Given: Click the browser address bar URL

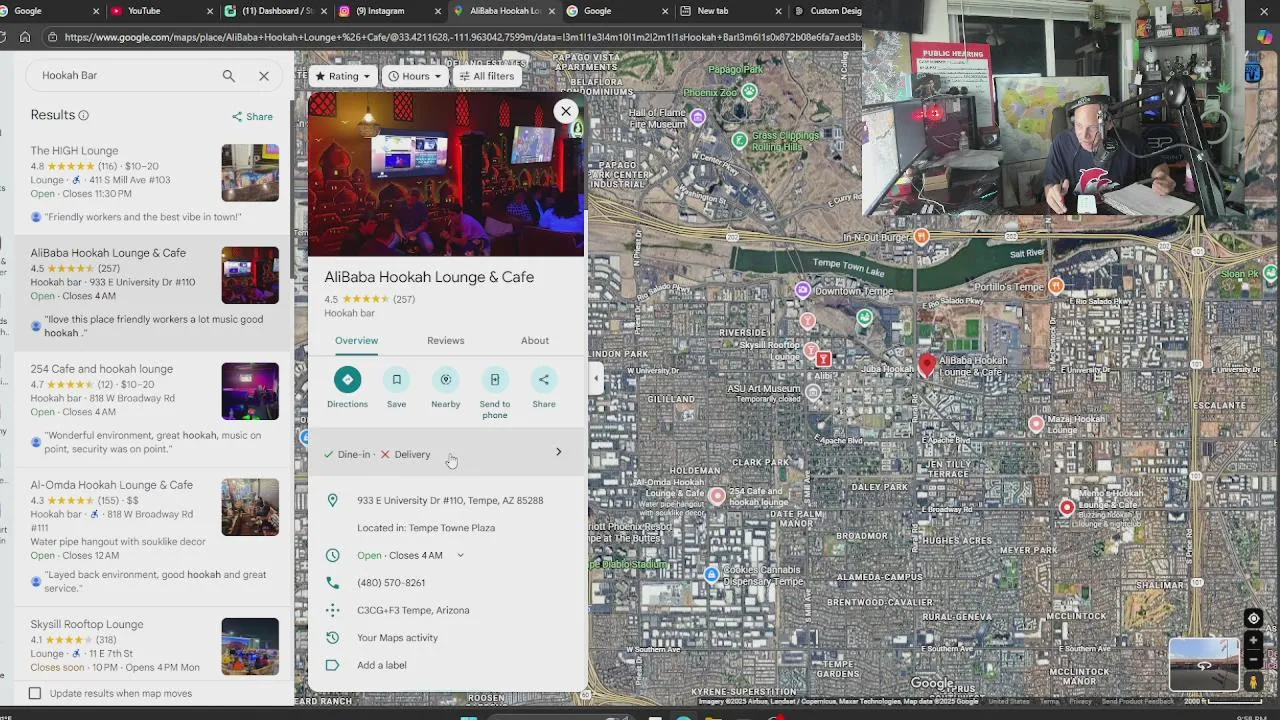Looking at the screenshot, I should point(462,37).
